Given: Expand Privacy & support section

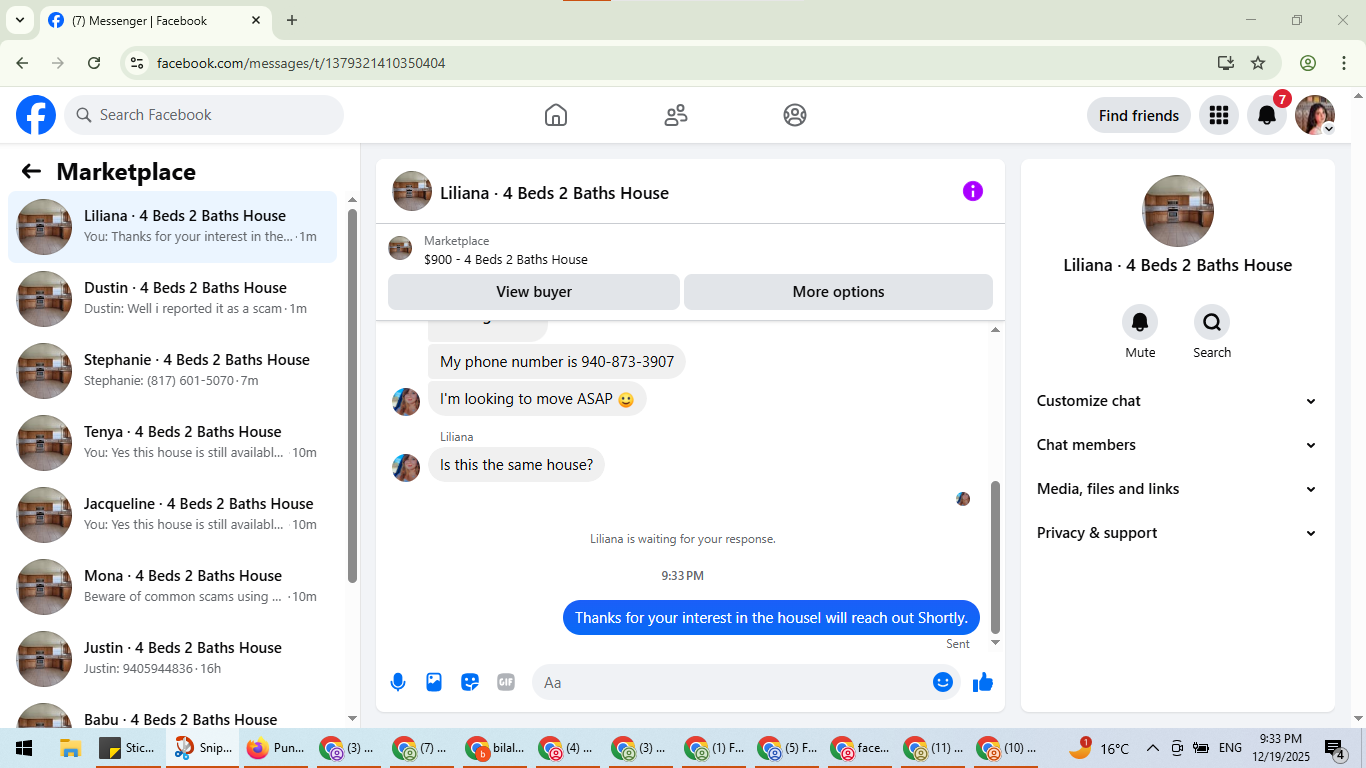Looking at the screenshot, I should click(x=1177, y=533).
